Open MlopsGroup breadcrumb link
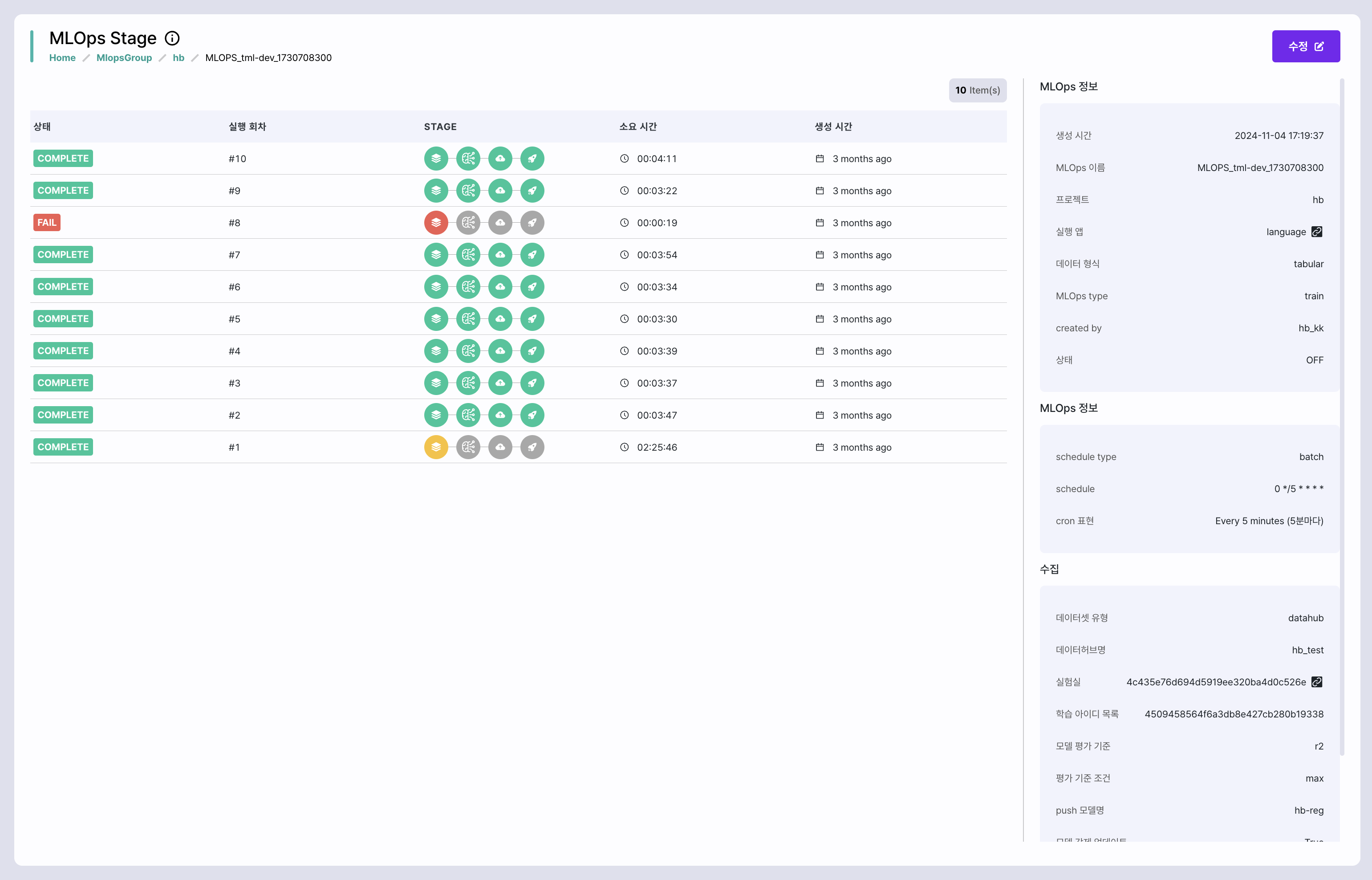This screenshot has height=880, width=1372. pos(124,58)
